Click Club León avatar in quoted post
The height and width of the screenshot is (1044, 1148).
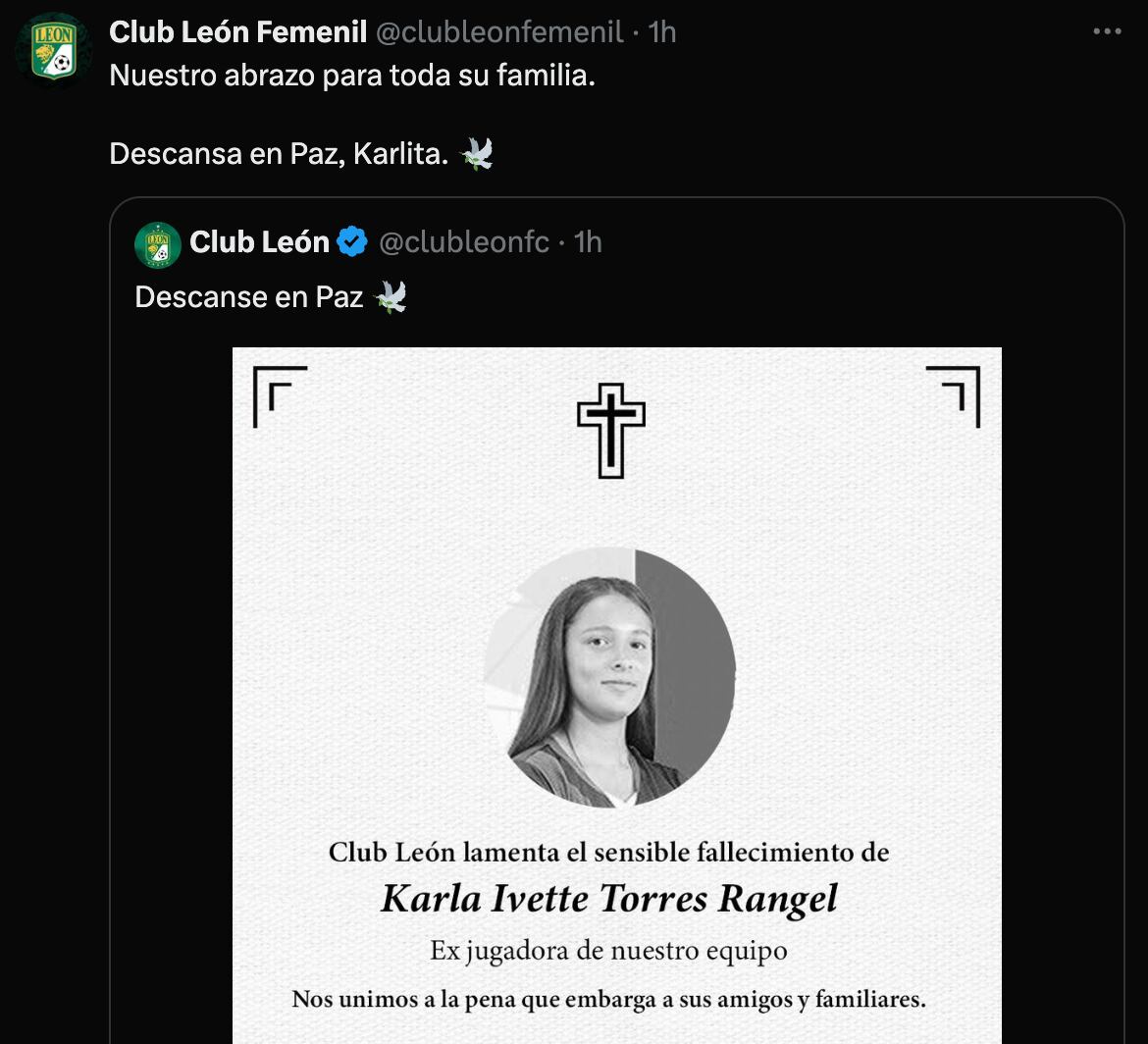[158, 243]
